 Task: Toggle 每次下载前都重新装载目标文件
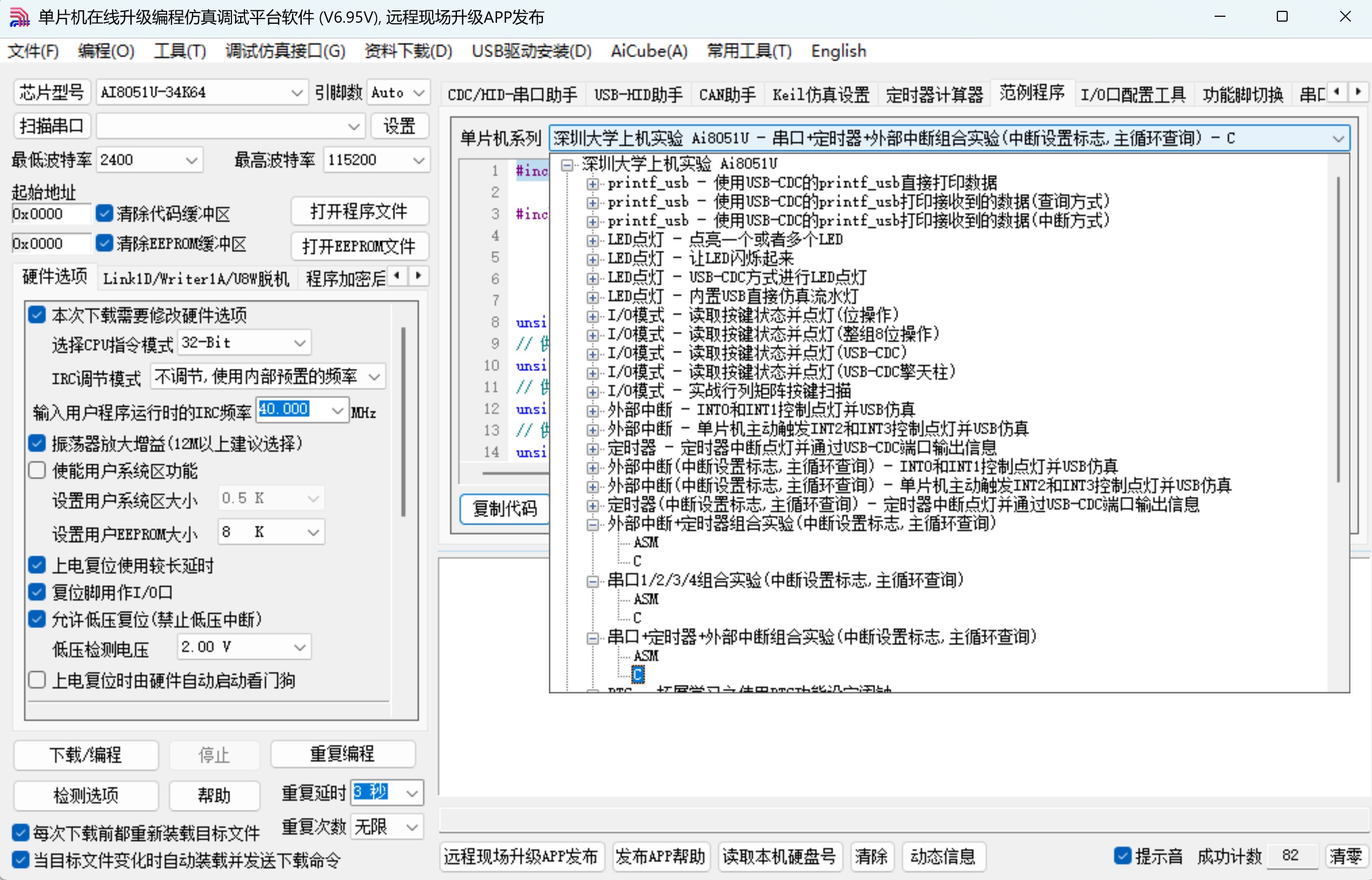tap(21, 832)
